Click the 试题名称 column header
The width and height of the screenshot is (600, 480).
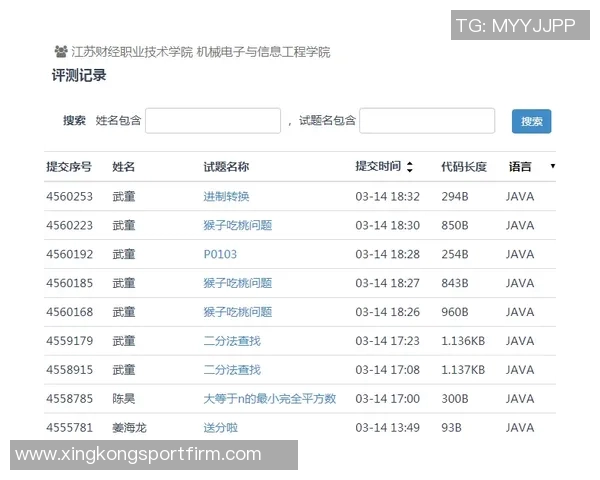[x=226, y=167]
